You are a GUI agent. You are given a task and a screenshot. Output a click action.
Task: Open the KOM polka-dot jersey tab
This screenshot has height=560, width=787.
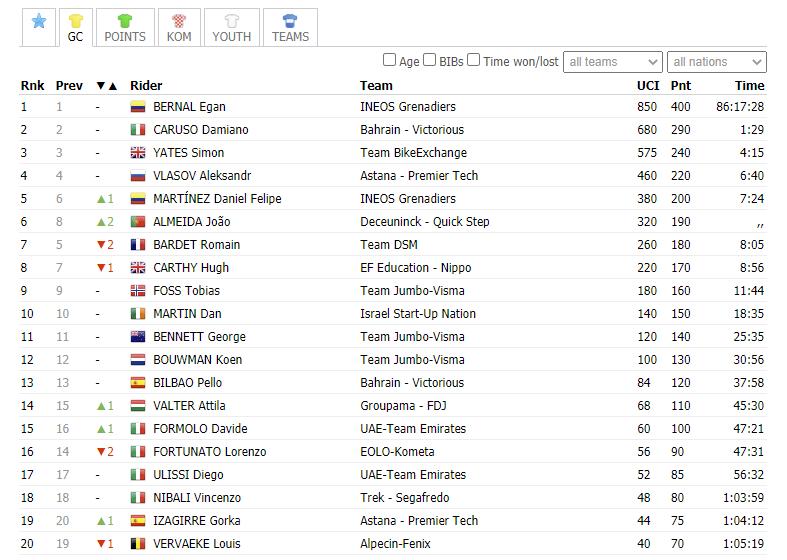(x=179, y=28)
